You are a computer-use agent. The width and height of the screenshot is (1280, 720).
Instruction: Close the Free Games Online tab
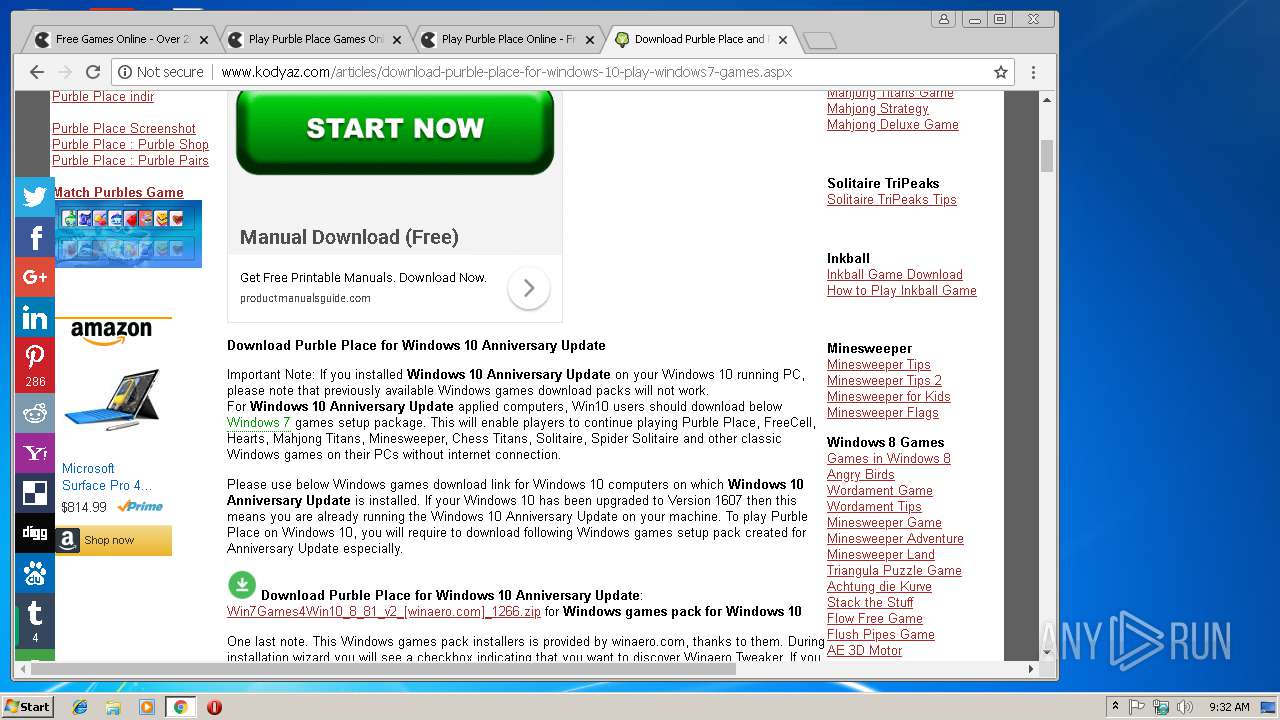click(x=204, y=40)
